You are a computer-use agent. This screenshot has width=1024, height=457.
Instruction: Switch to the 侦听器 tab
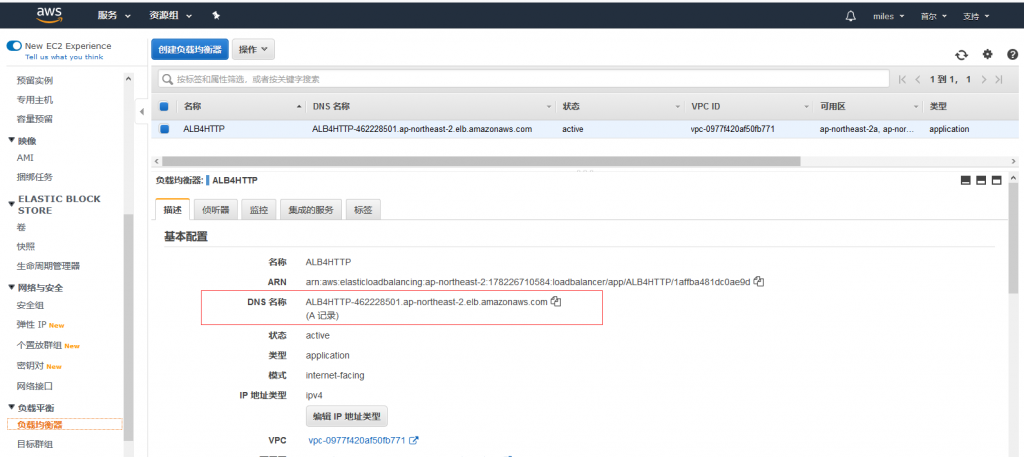point(216,210)
